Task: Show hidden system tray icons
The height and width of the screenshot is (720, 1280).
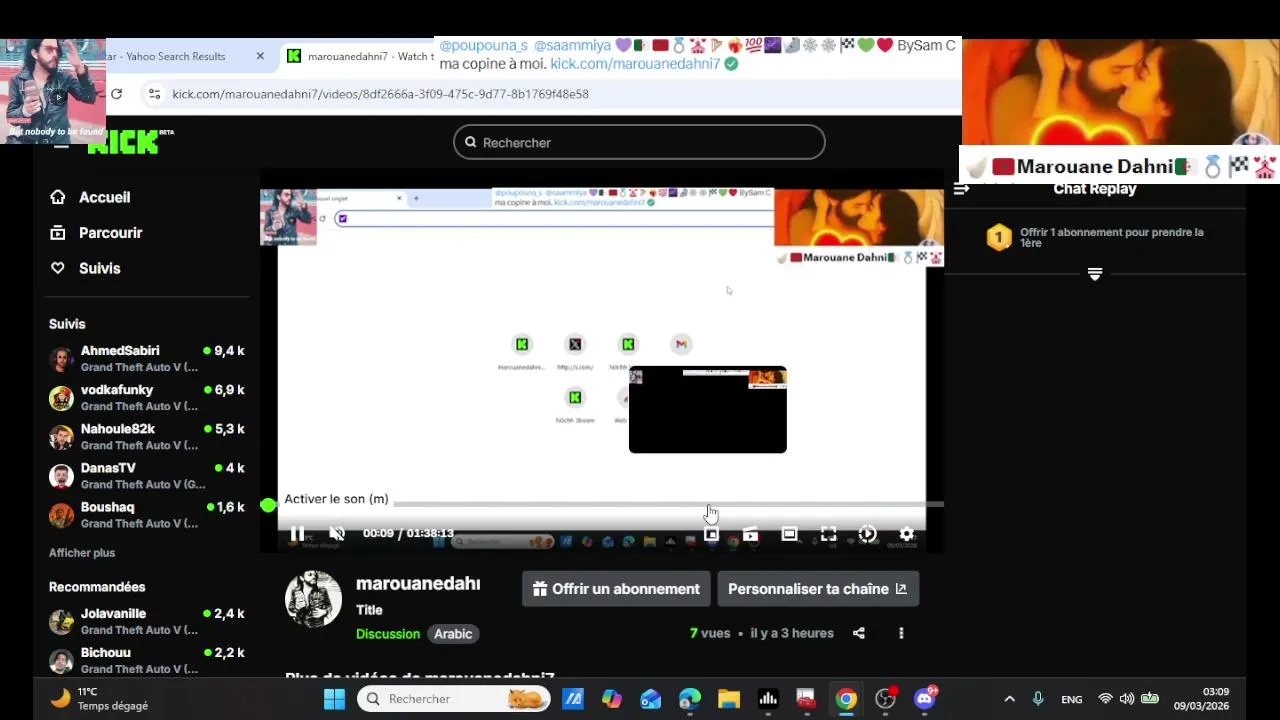Action: point(1009,699)
